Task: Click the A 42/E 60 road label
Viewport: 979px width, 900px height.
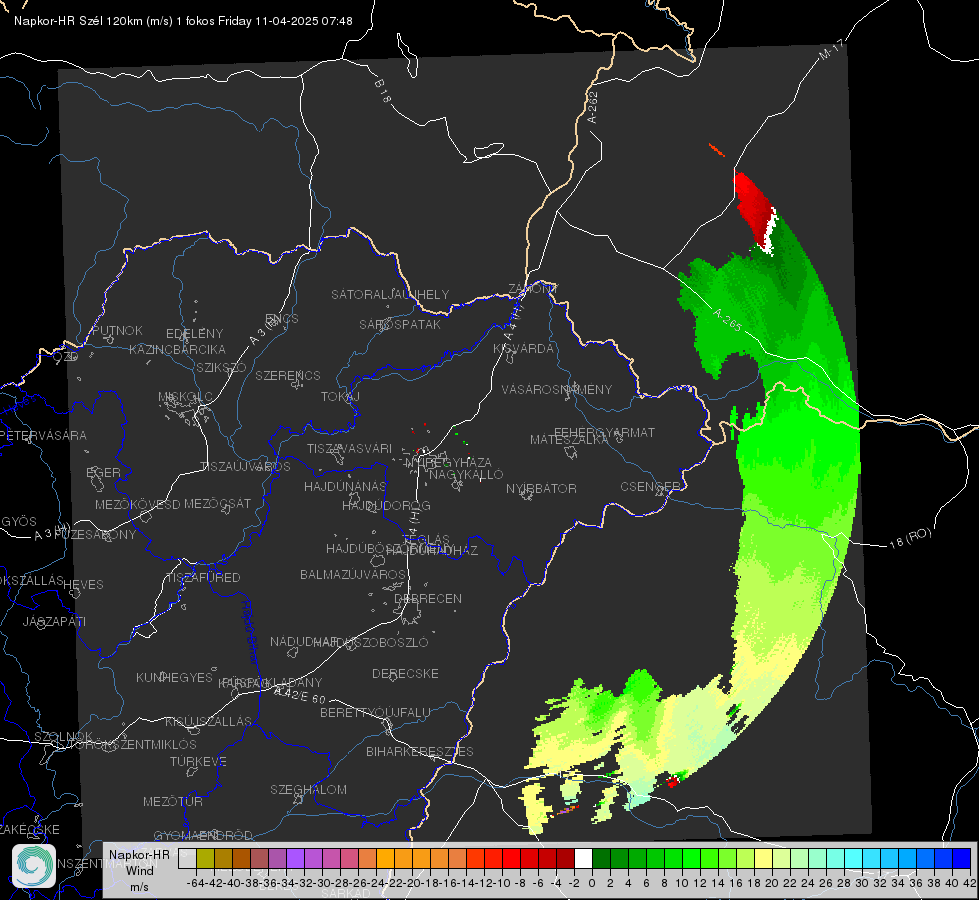Action: (300, 695)
